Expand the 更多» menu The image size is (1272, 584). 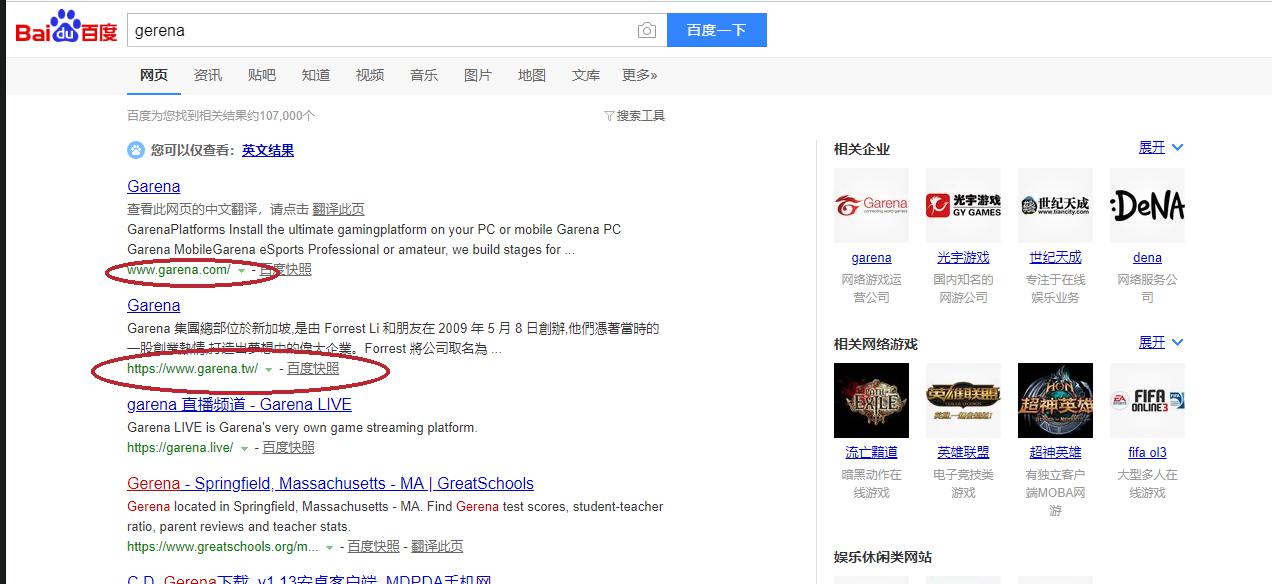640,75
